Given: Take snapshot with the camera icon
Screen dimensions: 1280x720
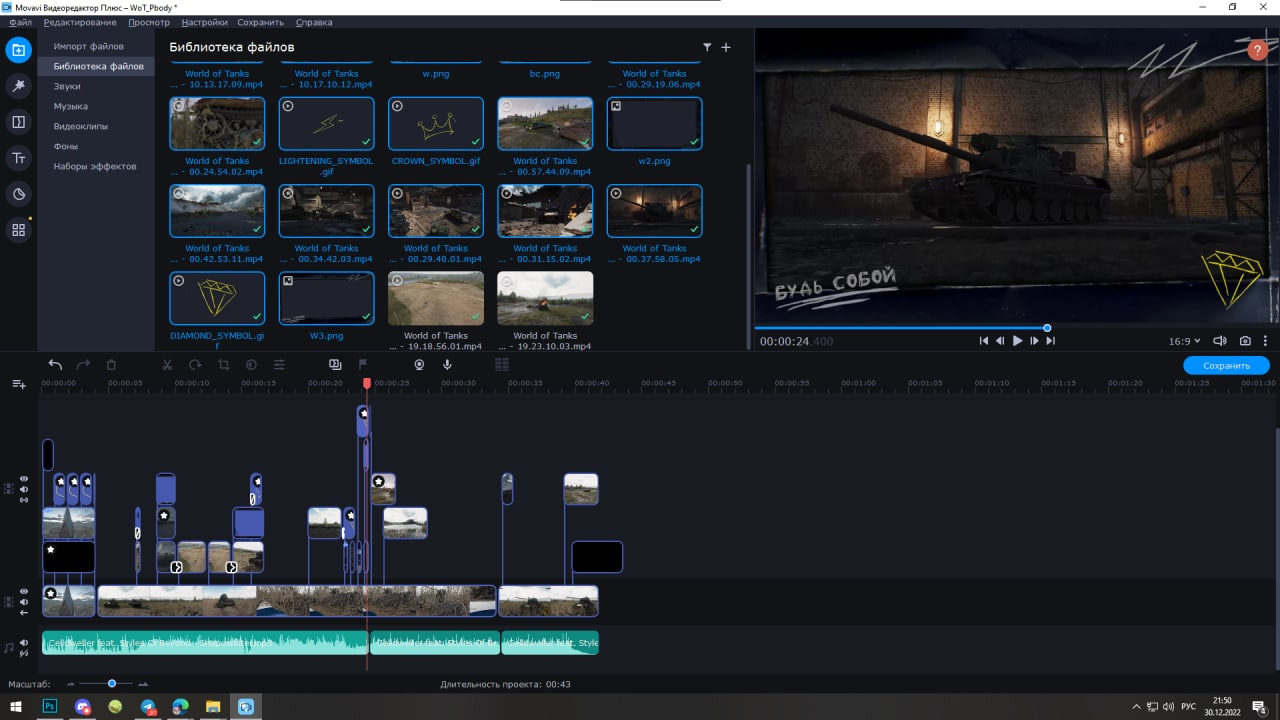Looking at the screenshot, I should pos(1245,341).
